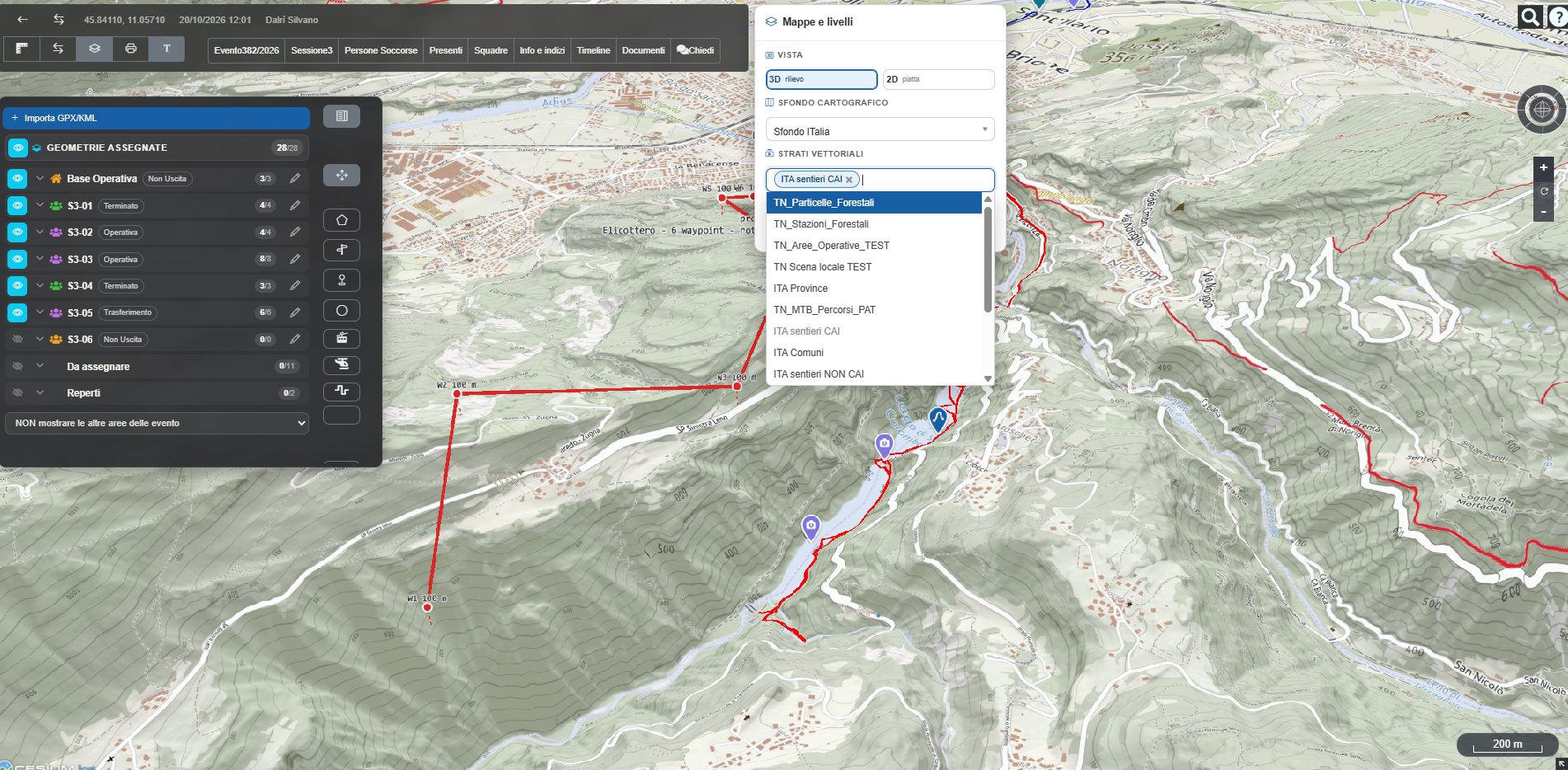Open the NON mostrare altre aree dropdown
This screenshot has width=1568, height=770.
pos(157,423)
